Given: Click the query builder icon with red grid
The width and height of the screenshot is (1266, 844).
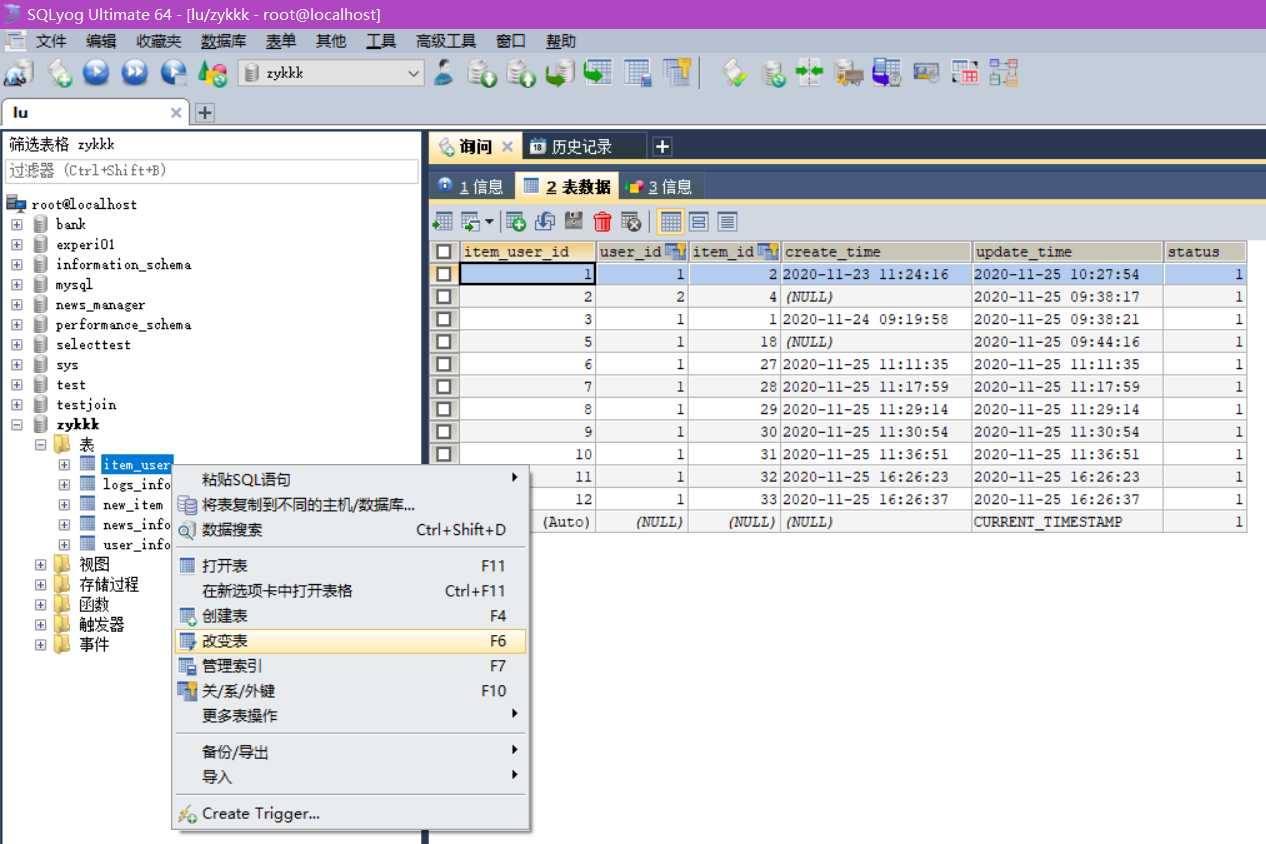Looking at the screenshot, I should point(965,72).
